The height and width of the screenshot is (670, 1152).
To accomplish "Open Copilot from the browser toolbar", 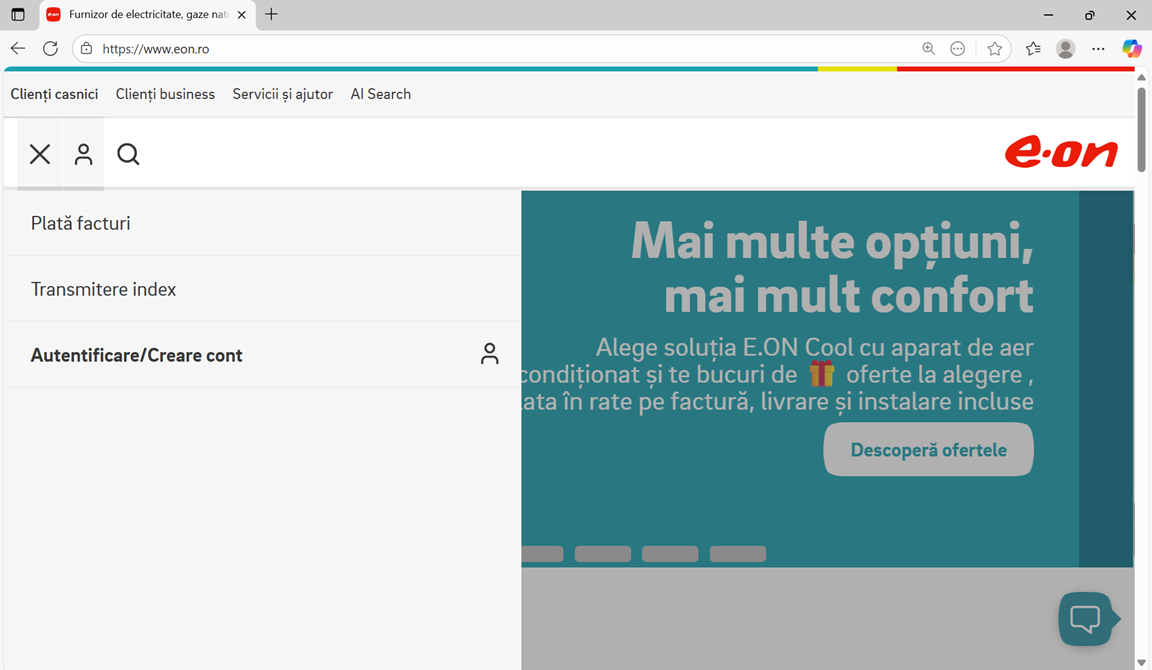I will point(1131,48).
